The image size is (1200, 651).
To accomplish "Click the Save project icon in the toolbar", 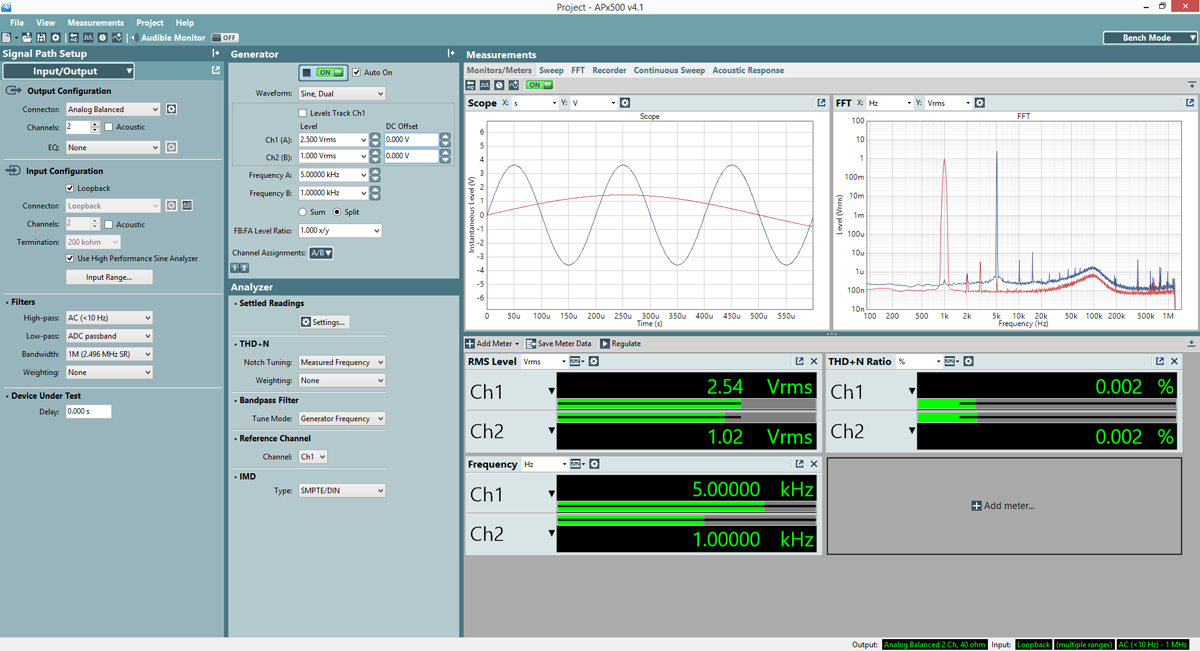I will coord(40,37).
